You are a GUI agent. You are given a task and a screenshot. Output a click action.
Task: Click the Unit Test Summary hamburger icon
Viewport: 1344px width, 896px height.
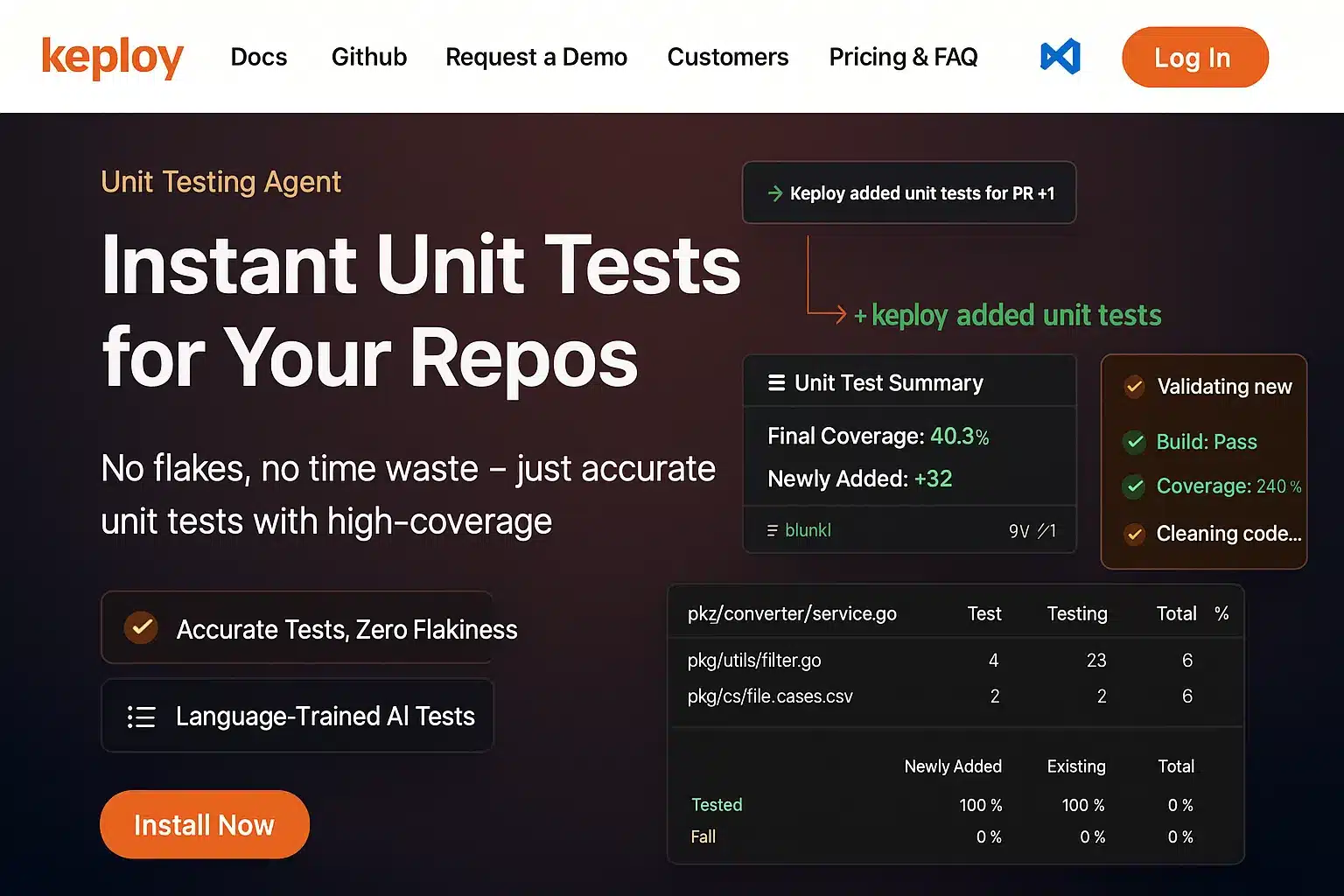click(776, 383)
